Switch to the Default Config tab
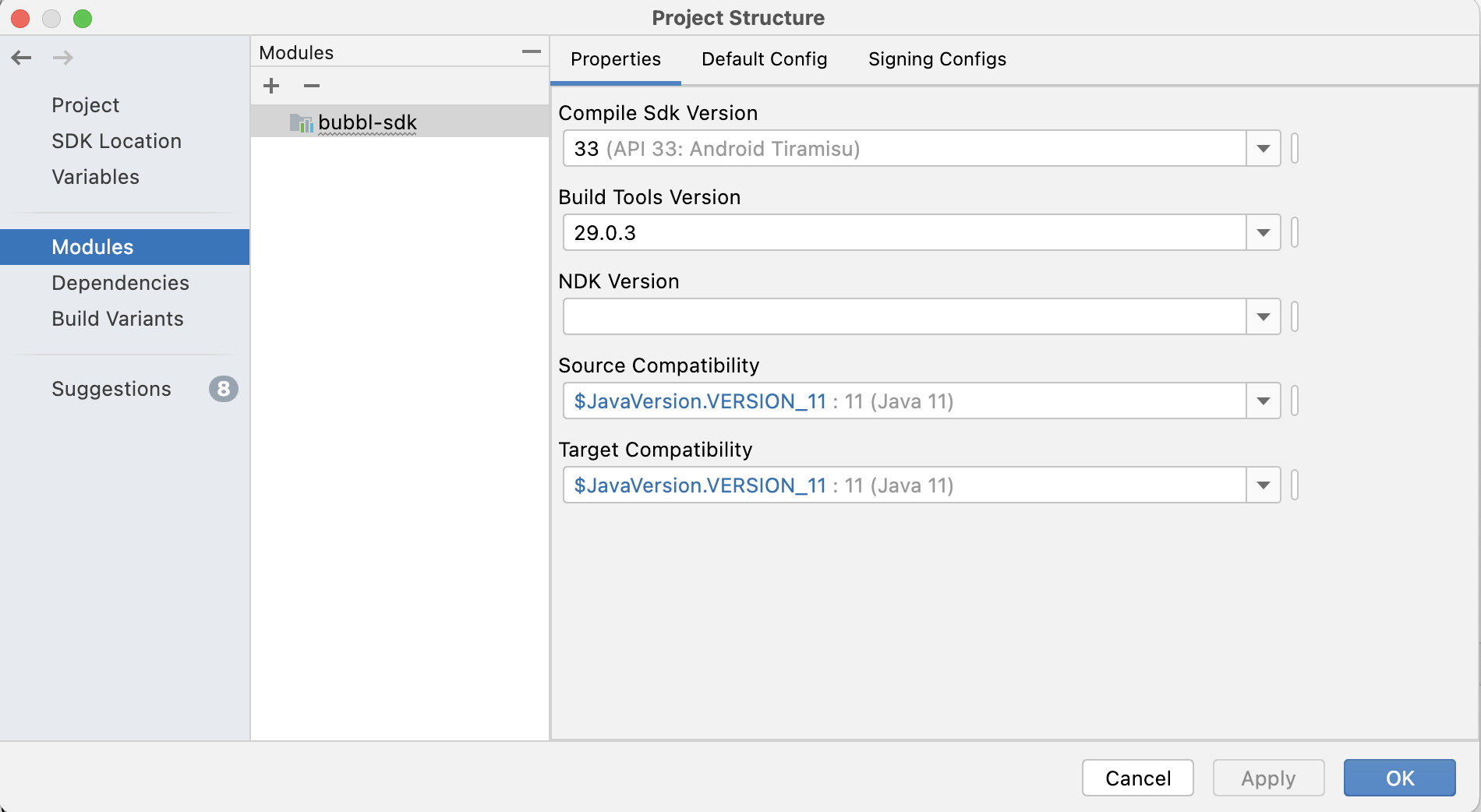Viewport: 1481px width, 812px height. 764,59
